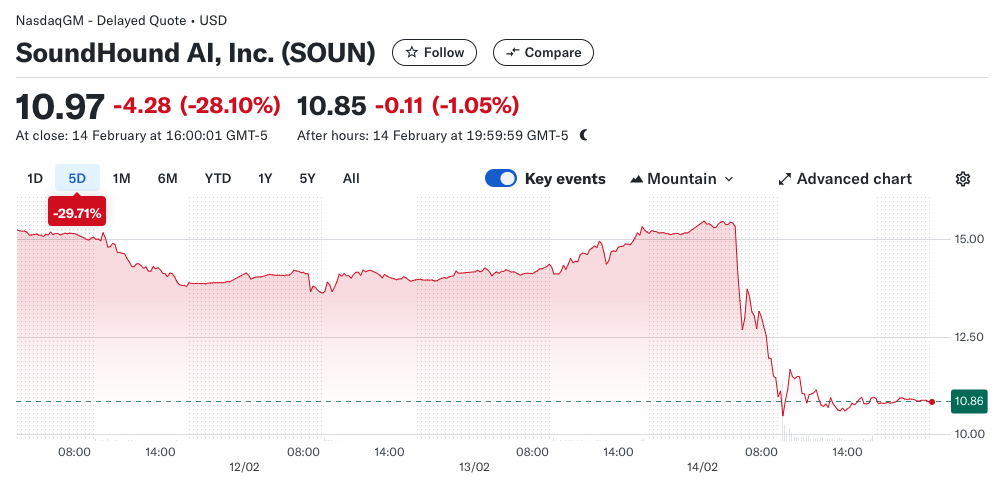Screen dimensions: 1001x482
Task: Select the 1D time range
Action: coord(35,179)
